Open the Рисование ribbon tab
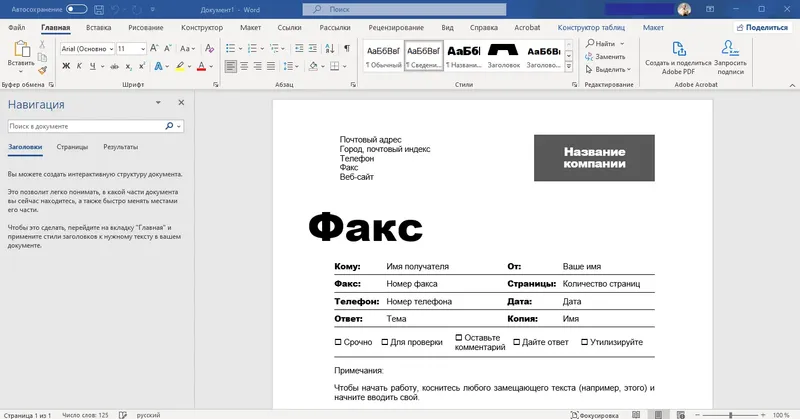 click(146, 28)
